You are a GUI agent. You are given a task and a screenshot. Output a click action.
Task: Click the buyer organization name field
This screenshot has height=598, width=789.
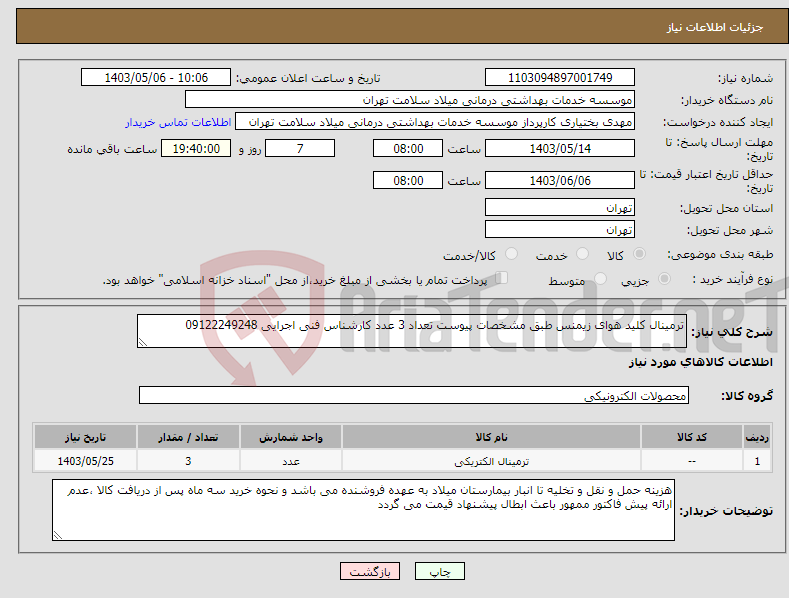point(410,100)
